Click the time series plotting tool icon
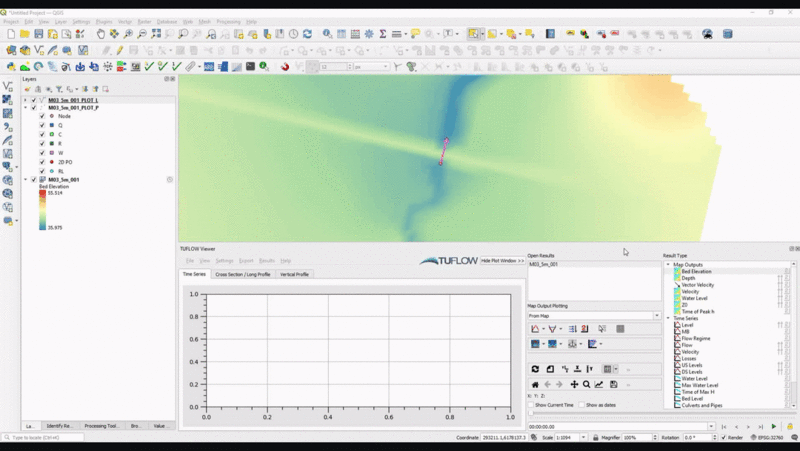 click(535, 329)
